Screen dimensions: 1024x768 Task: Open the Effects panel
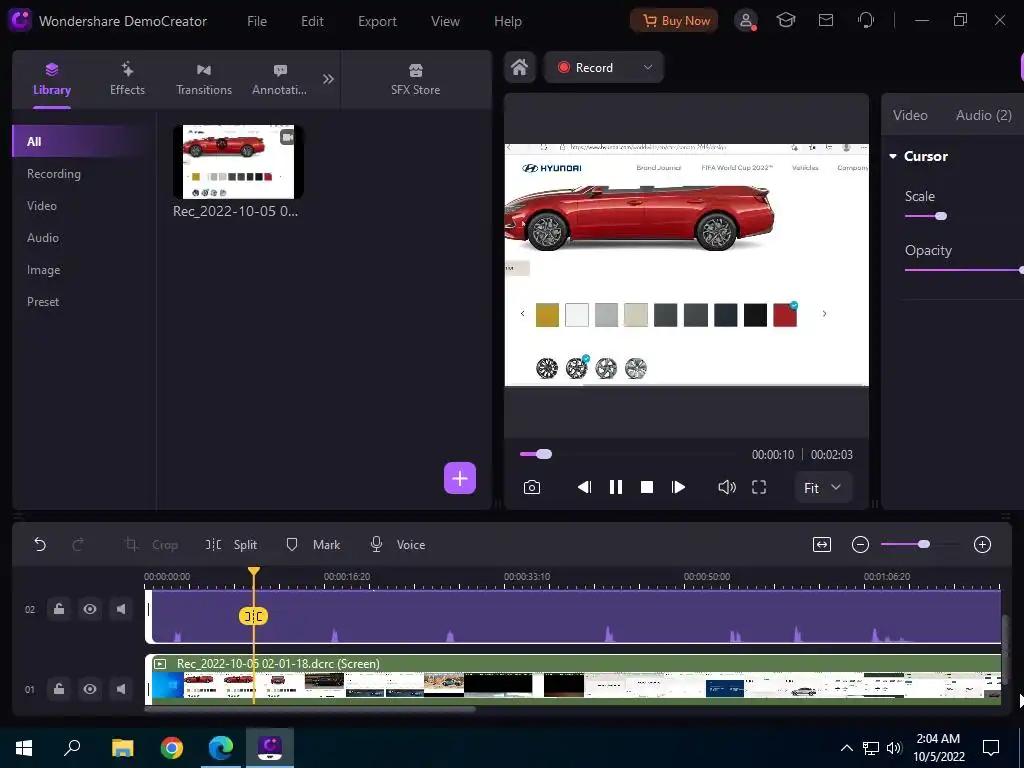click(127, 79)
